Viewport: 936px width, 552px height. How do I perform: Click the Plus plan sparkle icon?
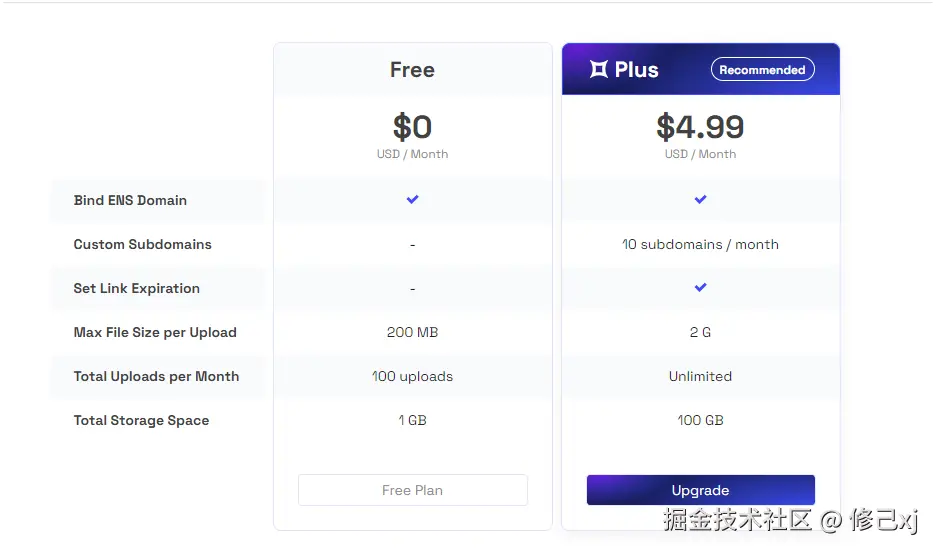pos(599,69)
